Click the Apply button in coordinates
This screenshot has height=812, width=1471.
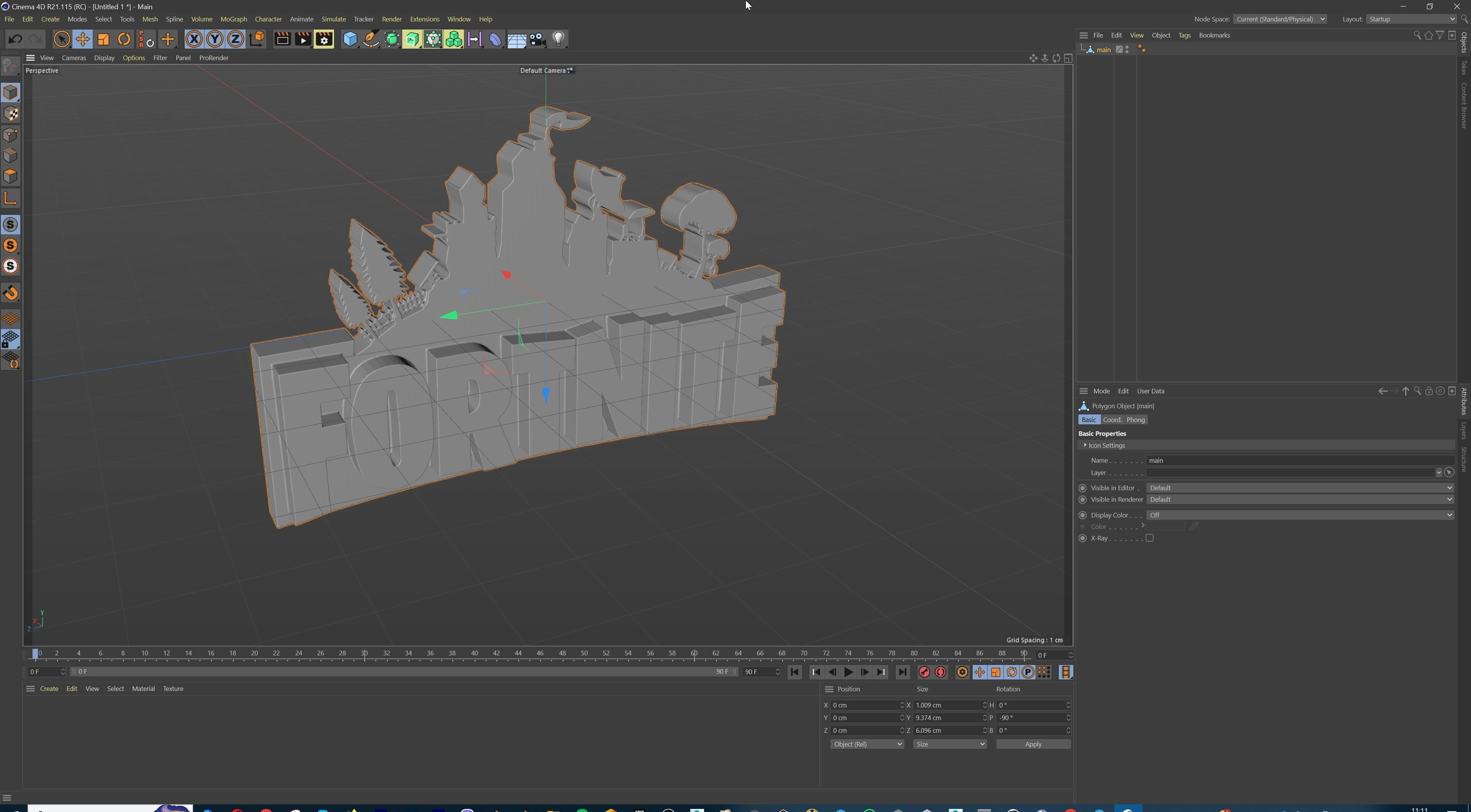1033,744
